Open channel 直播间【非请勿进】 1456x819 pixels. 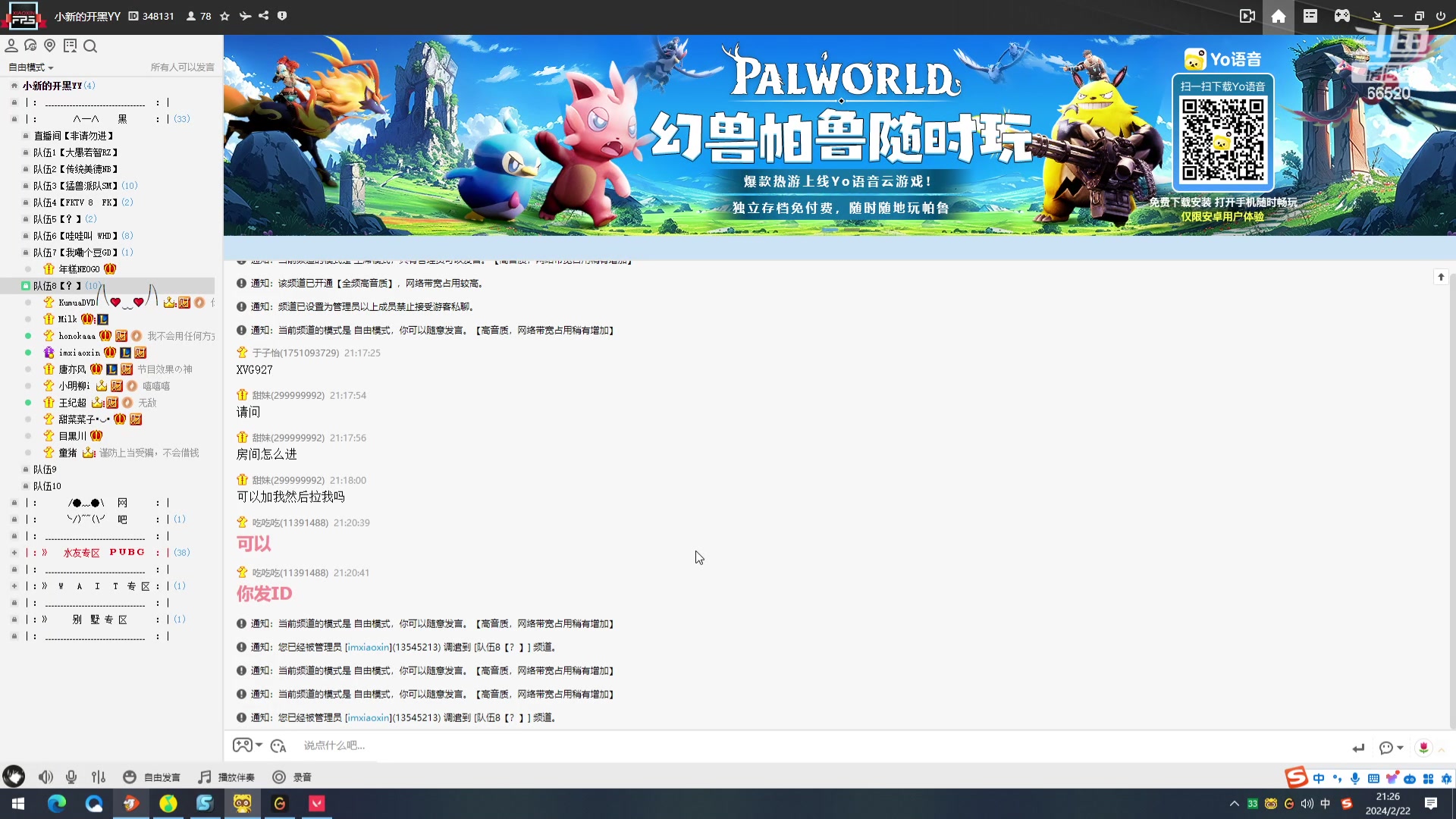coord(73,136)
